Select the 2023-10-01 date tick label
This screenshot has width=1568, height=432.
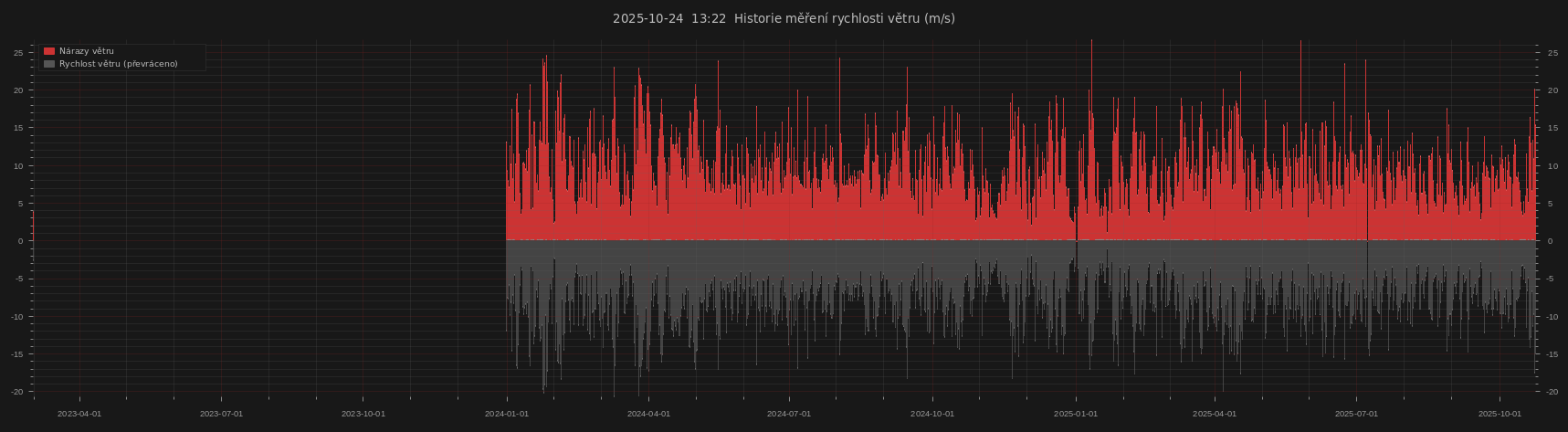(363, 414)
